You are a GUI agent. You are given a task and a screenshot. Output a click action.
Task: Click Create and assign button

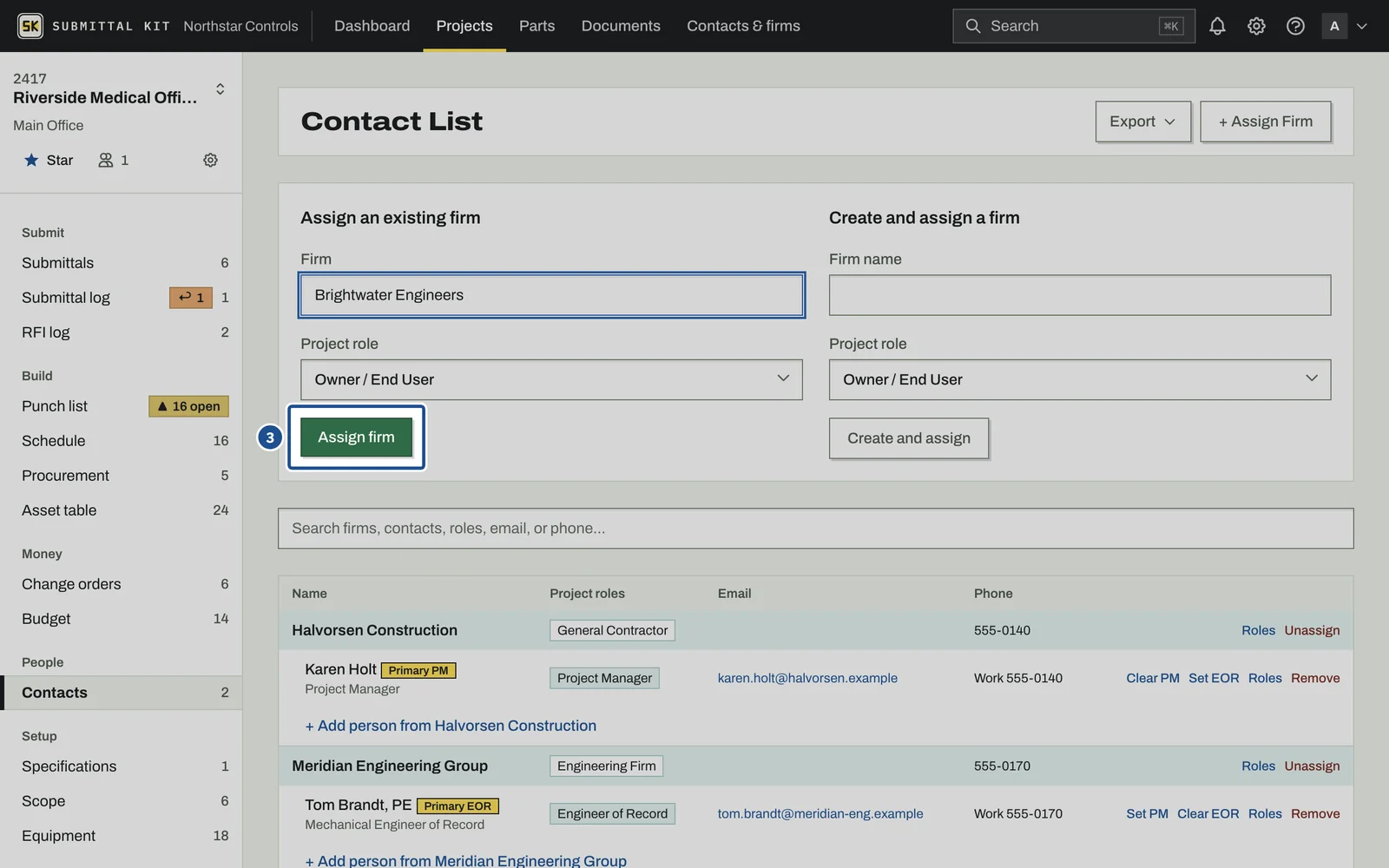click(909, 438)
